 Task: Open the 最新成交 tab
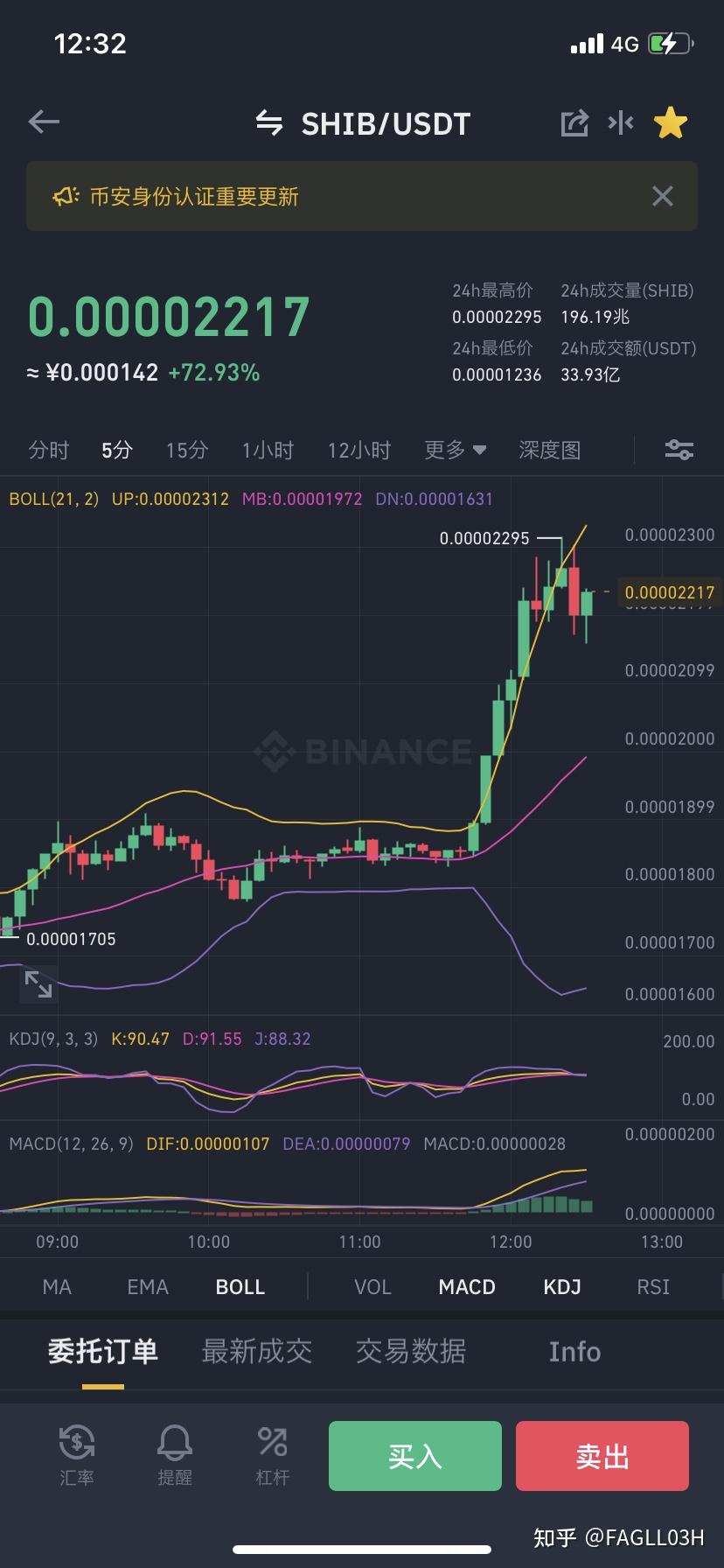click(x=257, y=1351)
